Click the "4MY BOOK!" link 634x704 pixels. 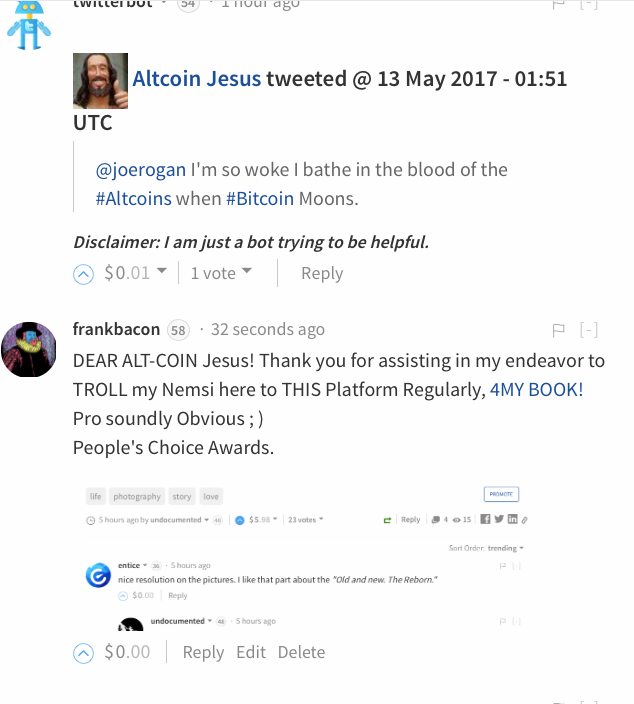(x=536, y=390)
